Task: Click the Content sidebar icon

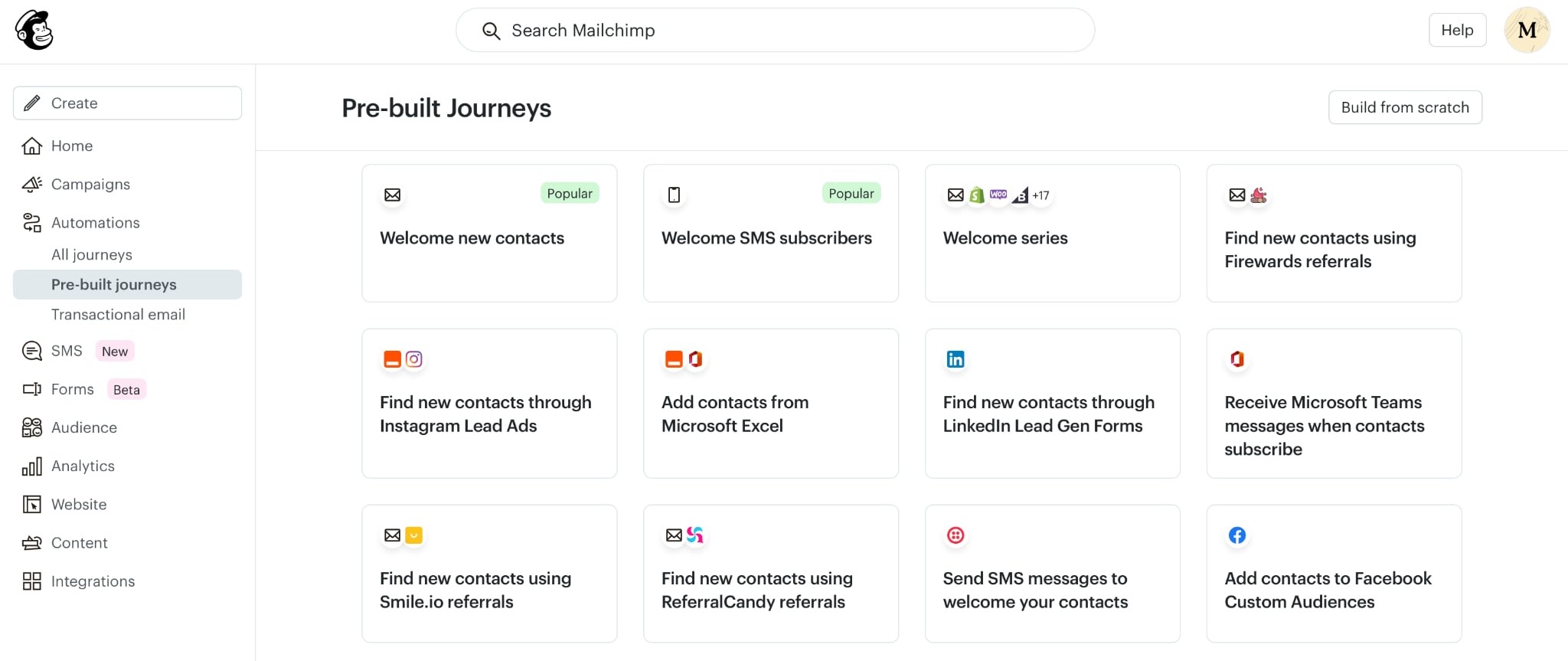Action: (32, 543)
